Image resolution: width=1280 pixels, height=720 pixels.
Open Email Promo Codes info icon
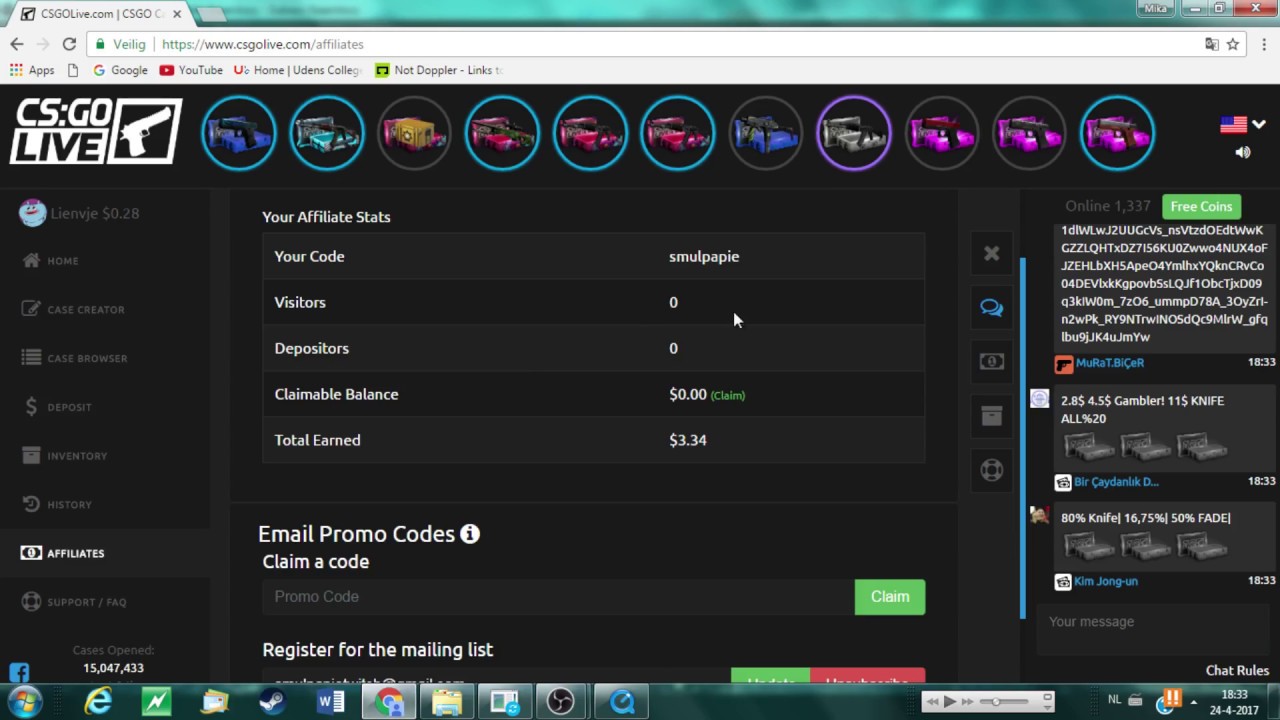(x=470, y=534)
